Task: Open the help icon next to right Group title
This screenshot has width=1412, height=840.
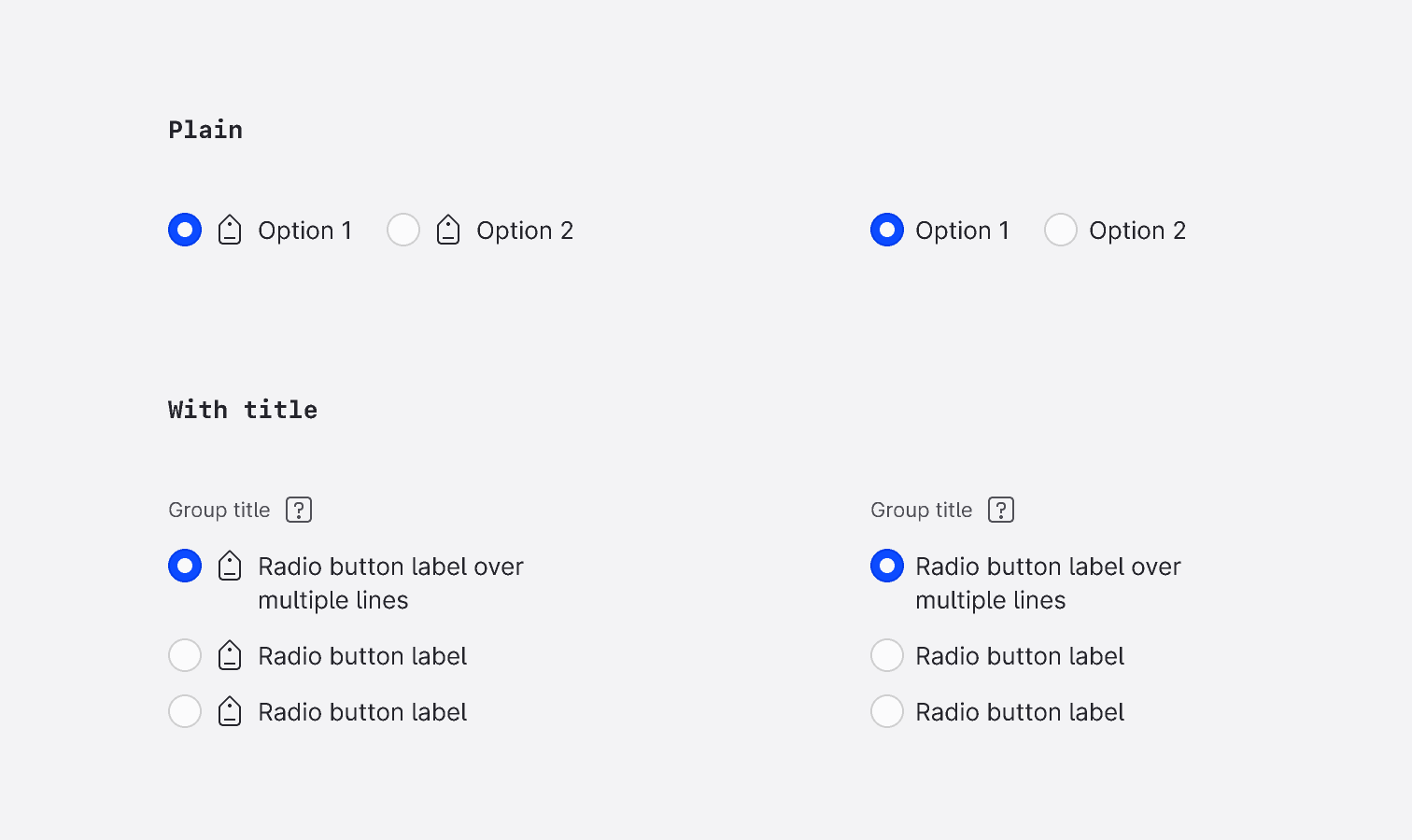Action: pos(1000,510)
